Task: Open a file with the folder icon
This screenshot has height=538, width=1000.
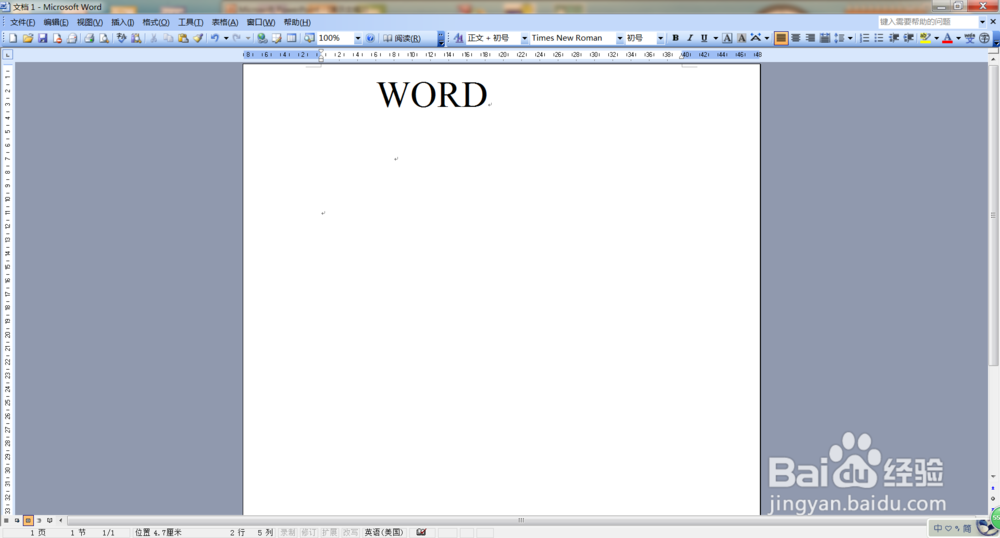Action: [27, 38]
